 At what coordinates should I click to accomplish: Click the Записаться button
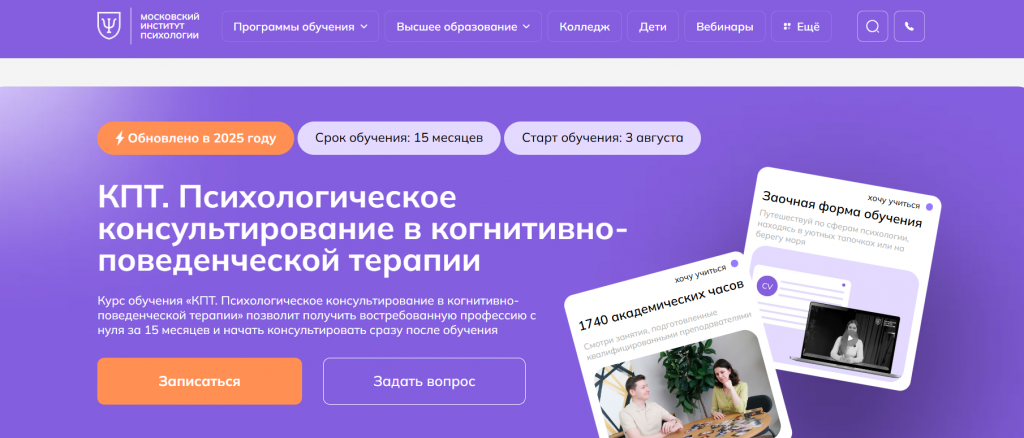coord(200,381)
